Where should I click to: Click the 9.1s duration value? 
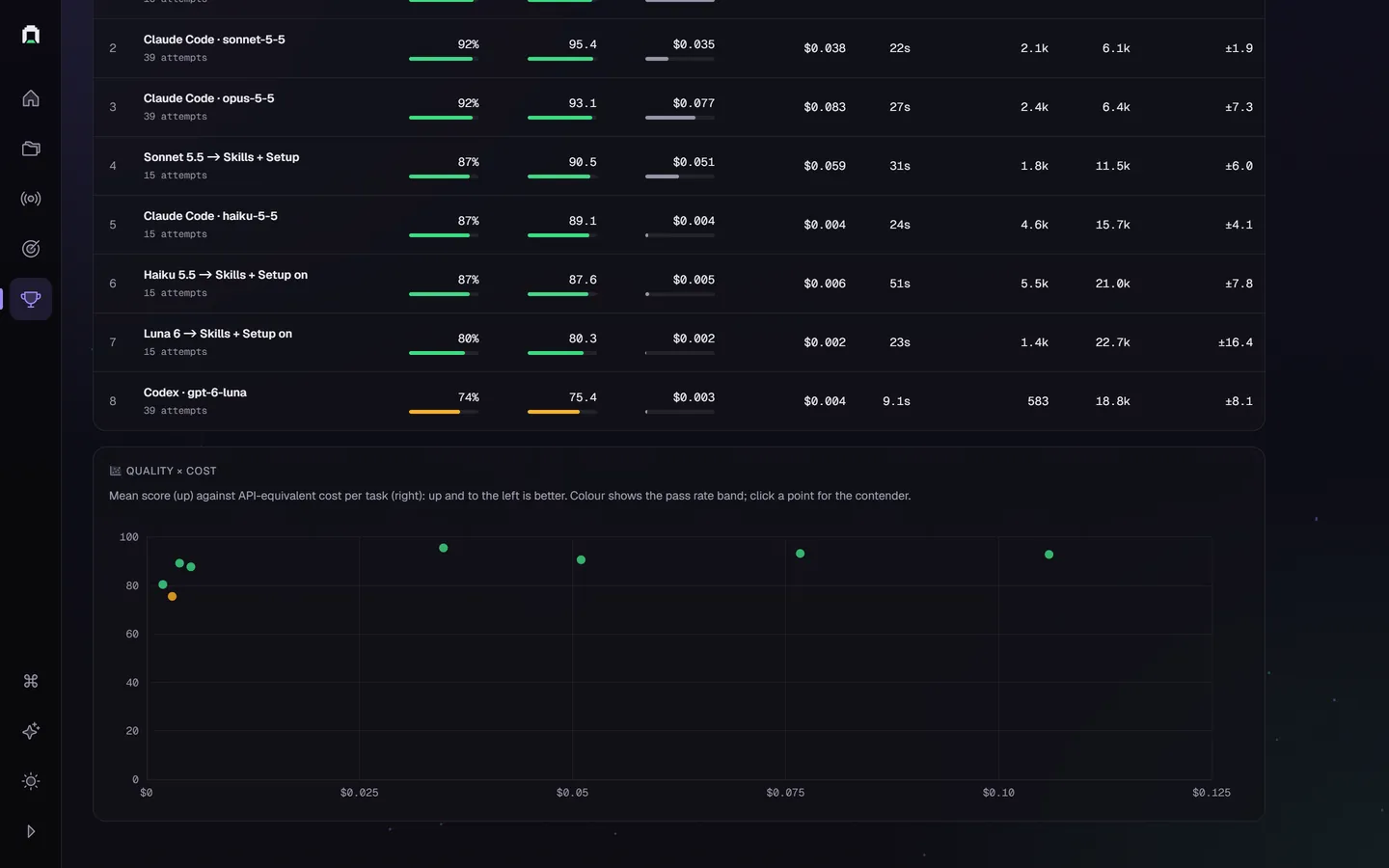click(x=896, y=401)
